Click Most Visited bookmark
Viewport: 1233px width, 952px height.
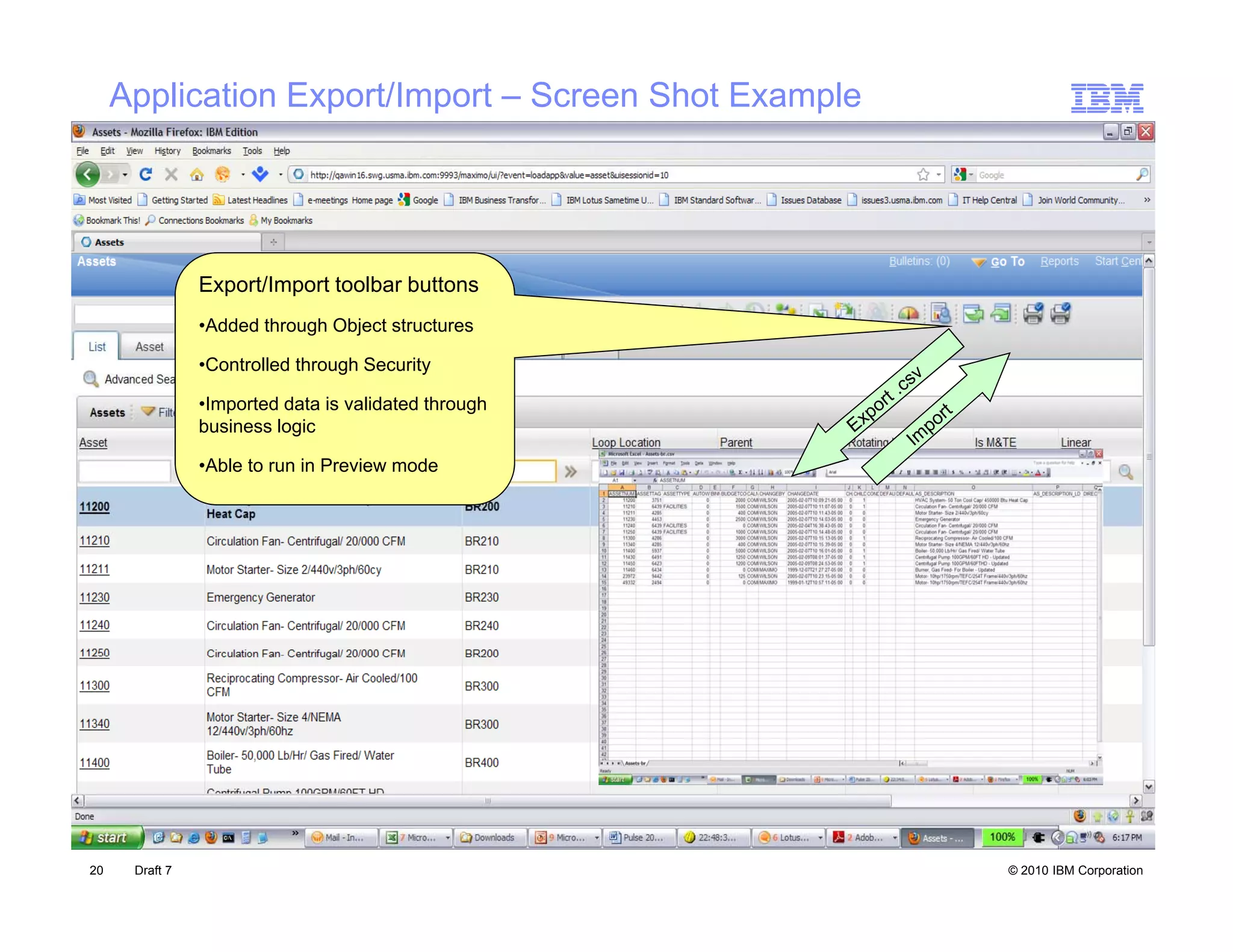tap(104, 200)
